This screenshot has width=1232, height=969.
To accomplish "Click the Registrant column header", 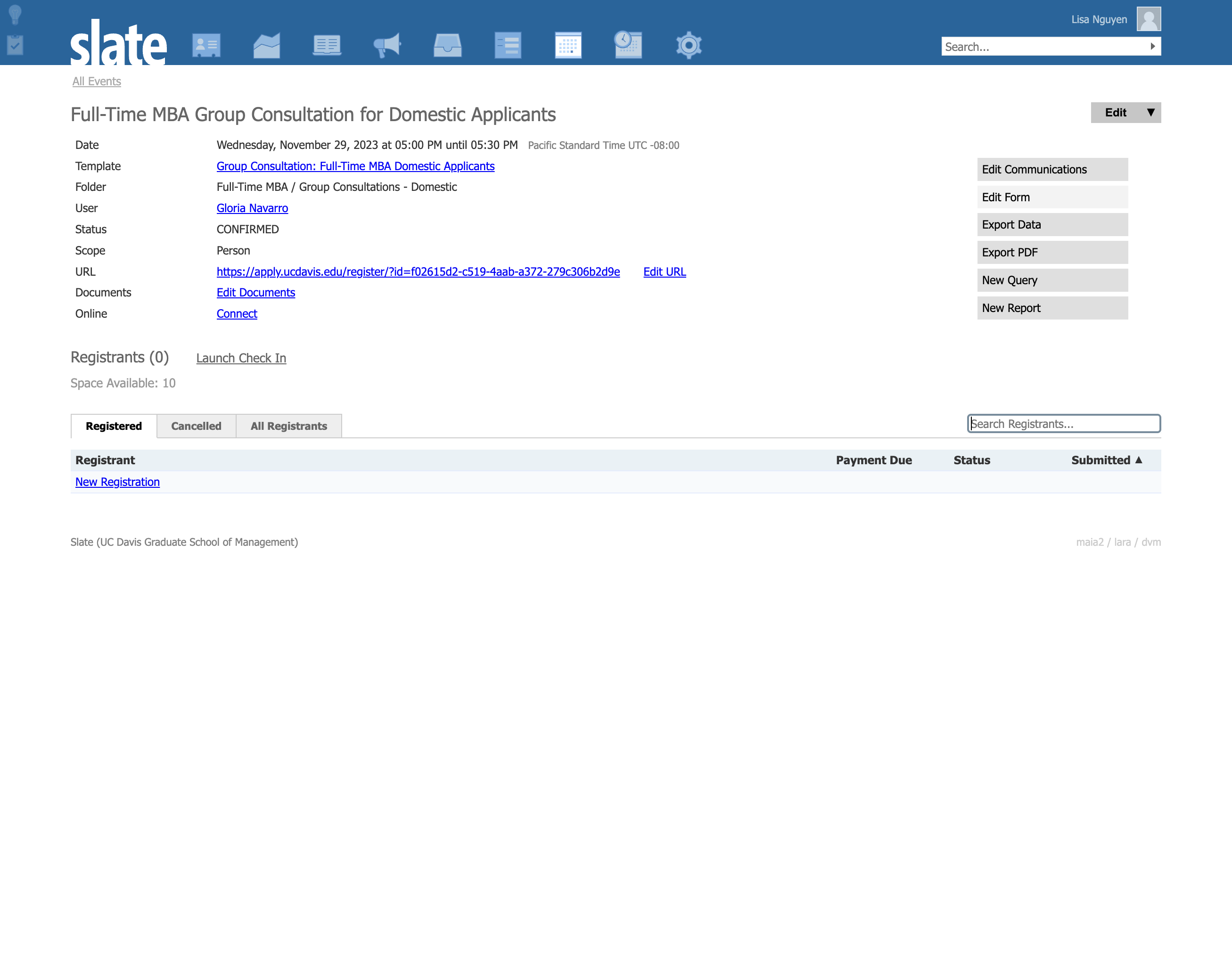I will point(105,460).
